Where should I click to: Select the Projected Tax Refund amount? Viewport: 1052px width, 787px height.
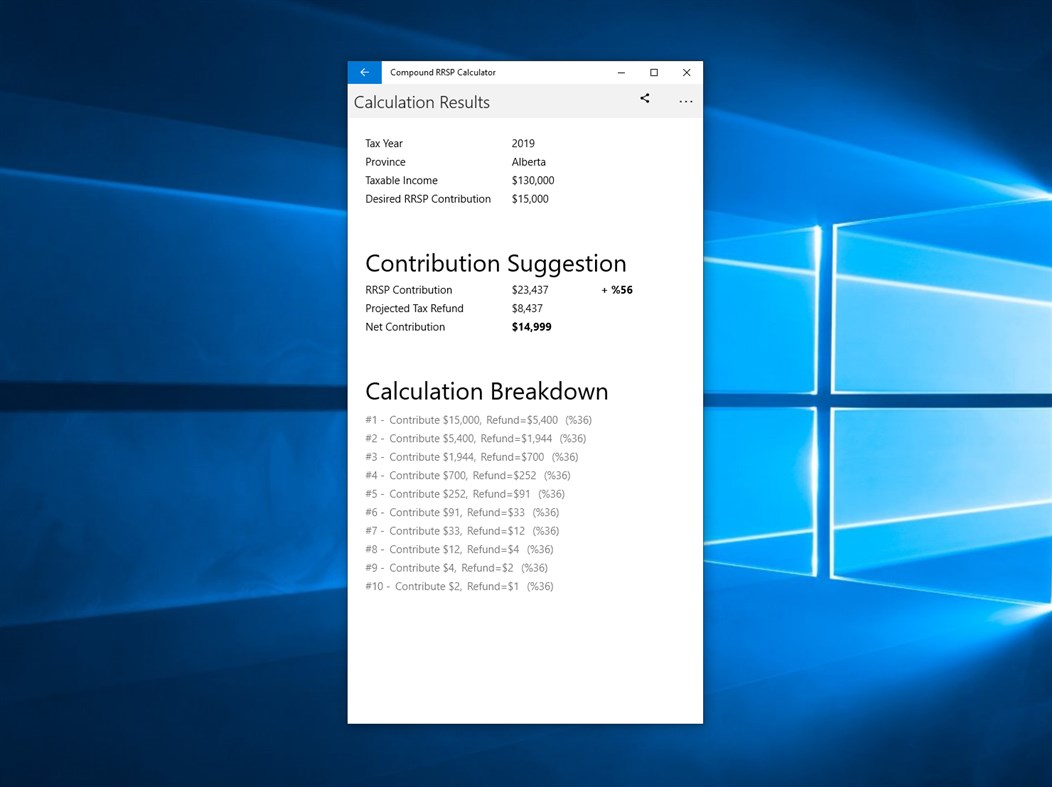[x=527, y=308]
